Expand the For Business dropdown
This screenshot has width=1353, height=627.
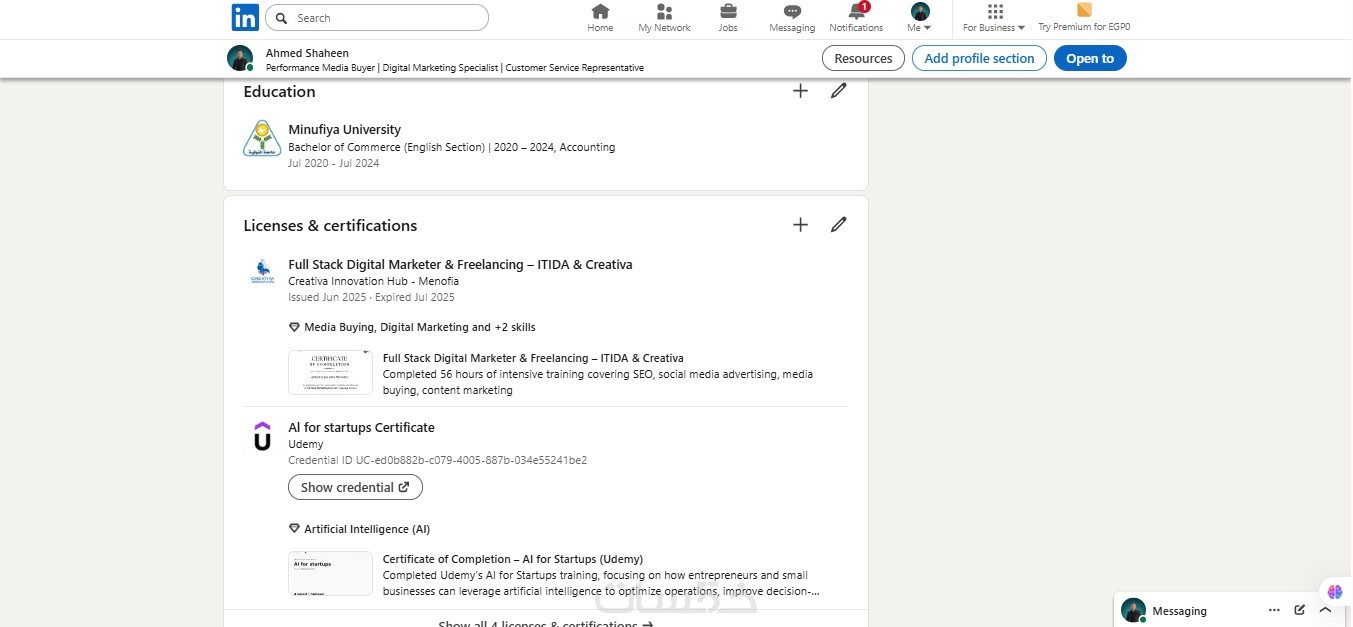tap(994, 18)
